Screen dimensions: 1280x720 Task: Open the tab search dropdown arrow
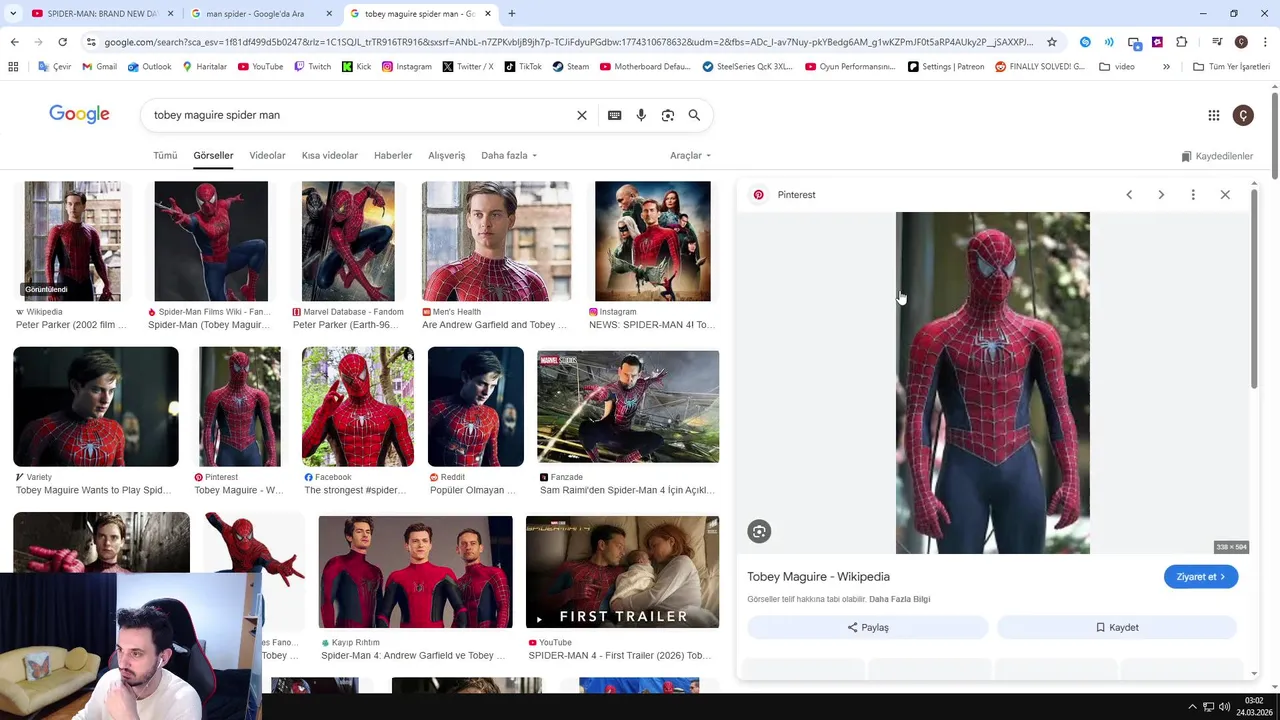coord(13,14)
